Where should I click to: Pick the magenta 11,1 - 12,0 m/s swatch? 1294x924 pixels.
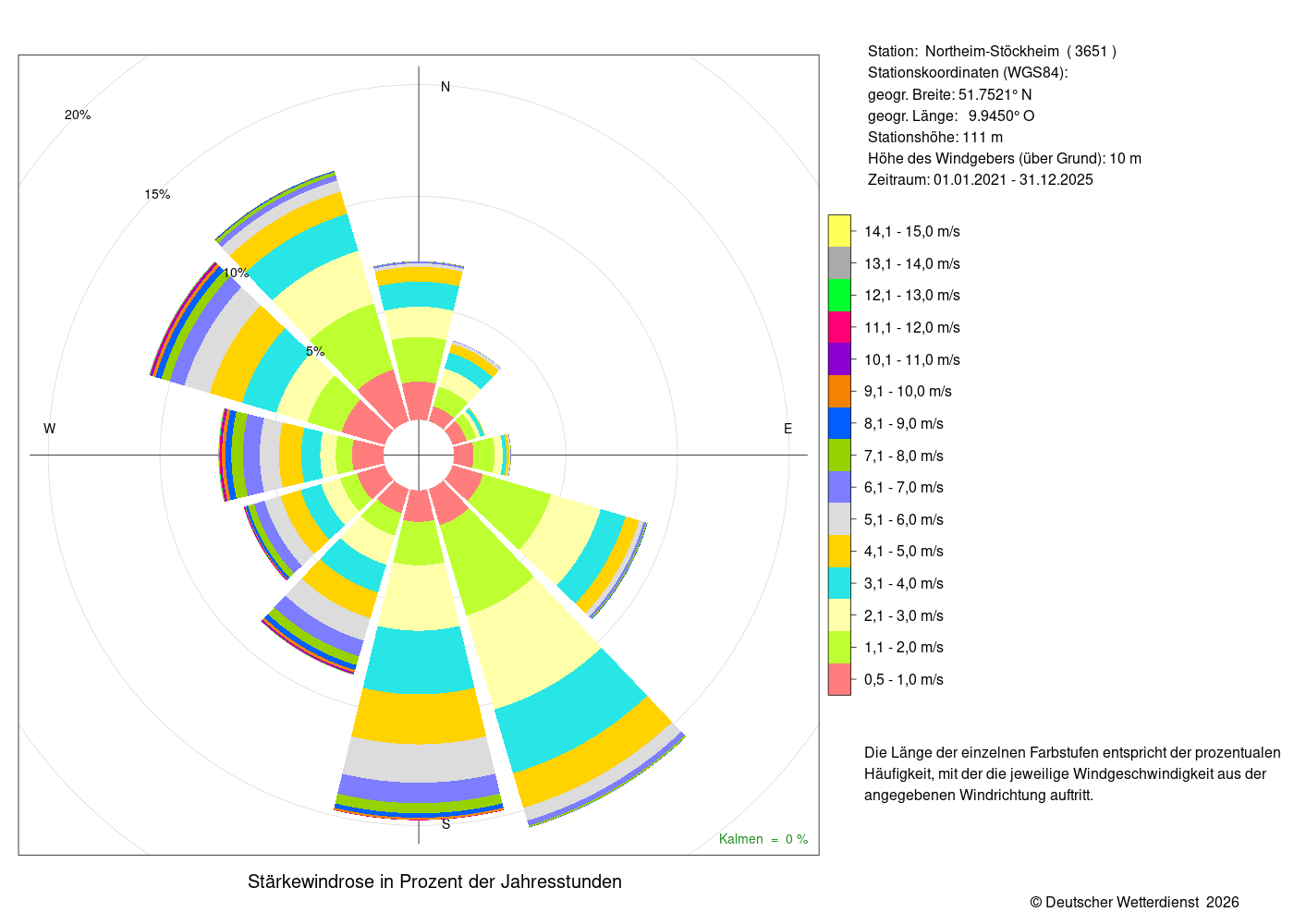tap(839, 327)
